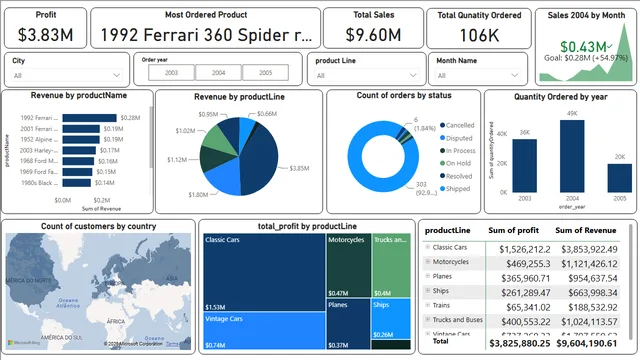Expand the Planes table row
Screen dimensions: 640x360
(x=427, y=276)
